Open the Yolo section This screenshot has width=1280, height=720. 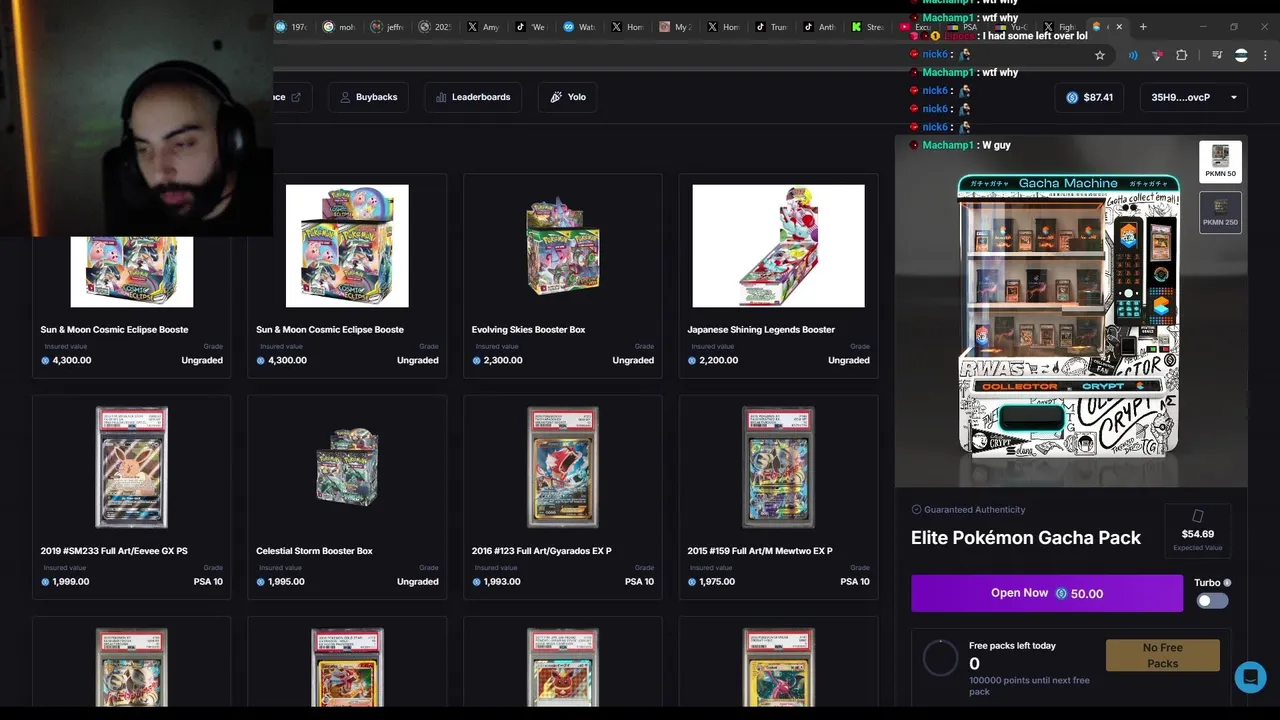pyautogui.click(x=568, y=97)
